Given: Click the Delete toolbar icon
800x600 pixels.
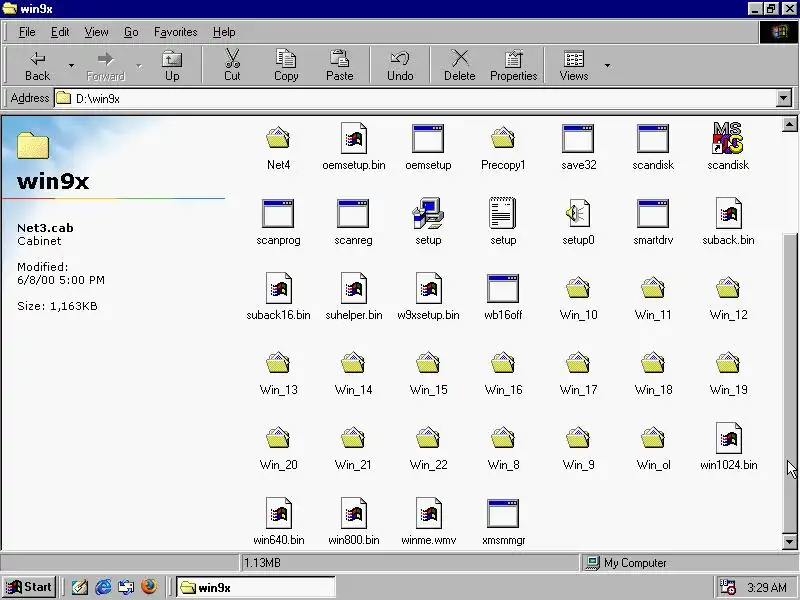Looking at the screenshot, I should tap(460, 59).
